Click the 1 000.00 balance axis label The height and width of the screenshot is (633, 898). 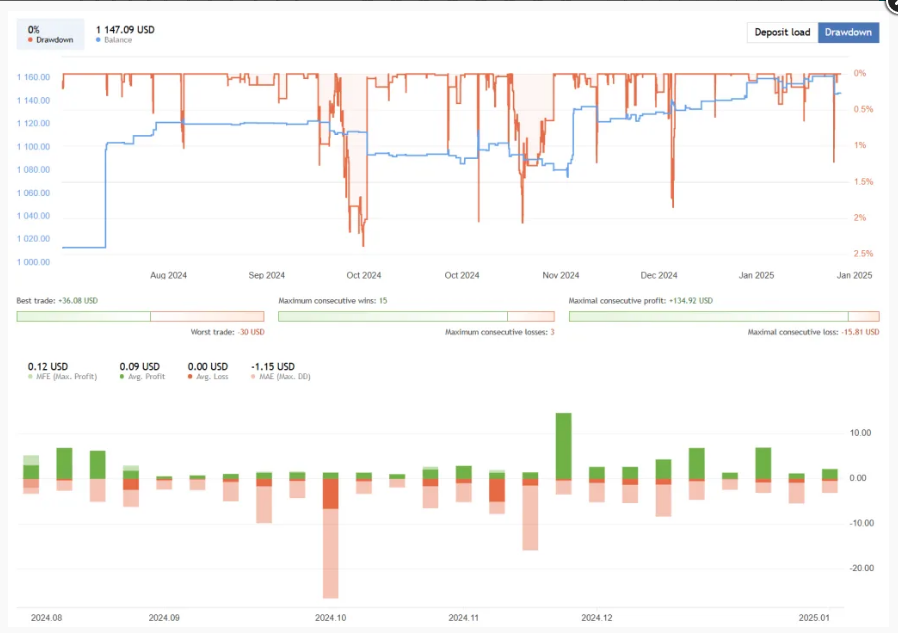pyautogui.click(x=33, y=262)
